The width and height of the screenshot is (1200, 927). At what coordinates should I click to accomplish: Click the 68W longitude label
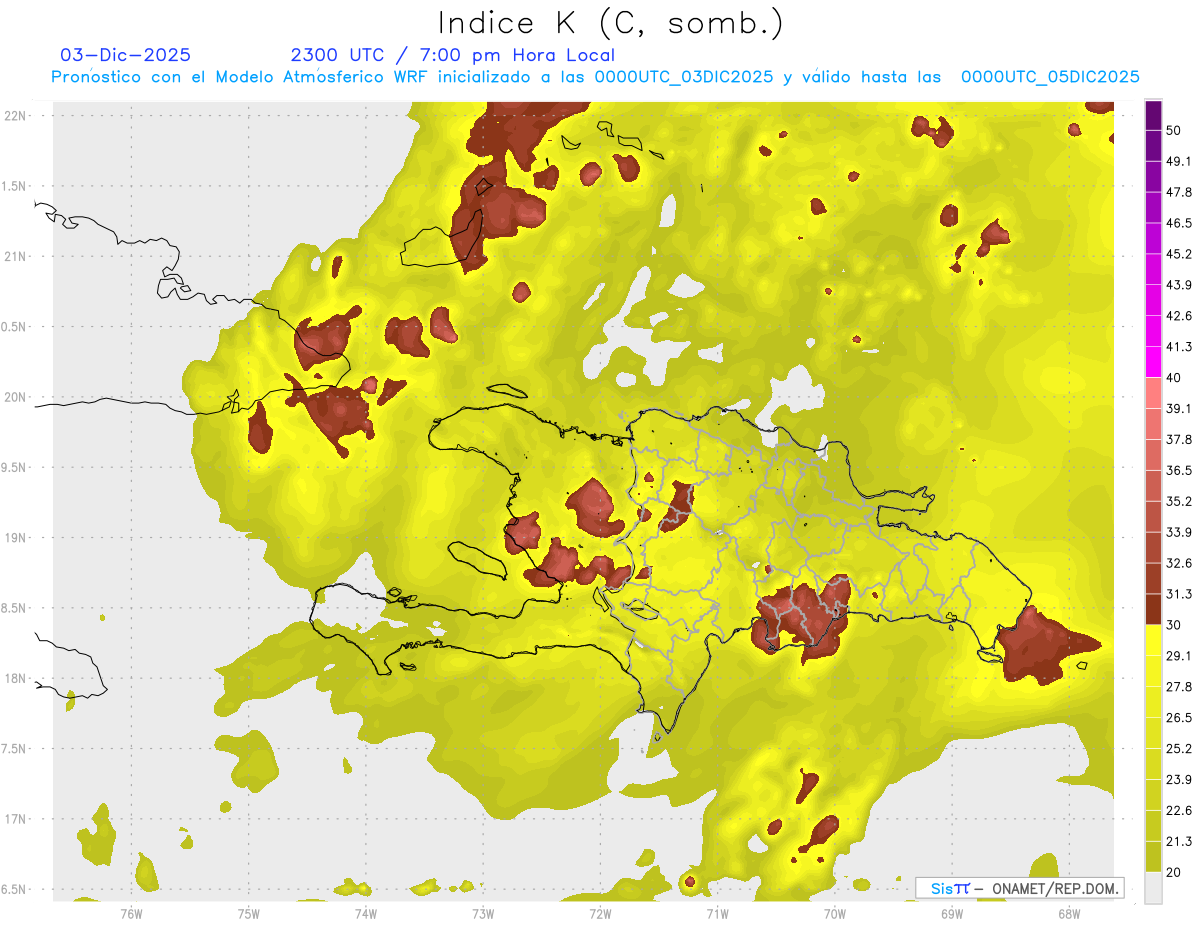click(1069, 914)
